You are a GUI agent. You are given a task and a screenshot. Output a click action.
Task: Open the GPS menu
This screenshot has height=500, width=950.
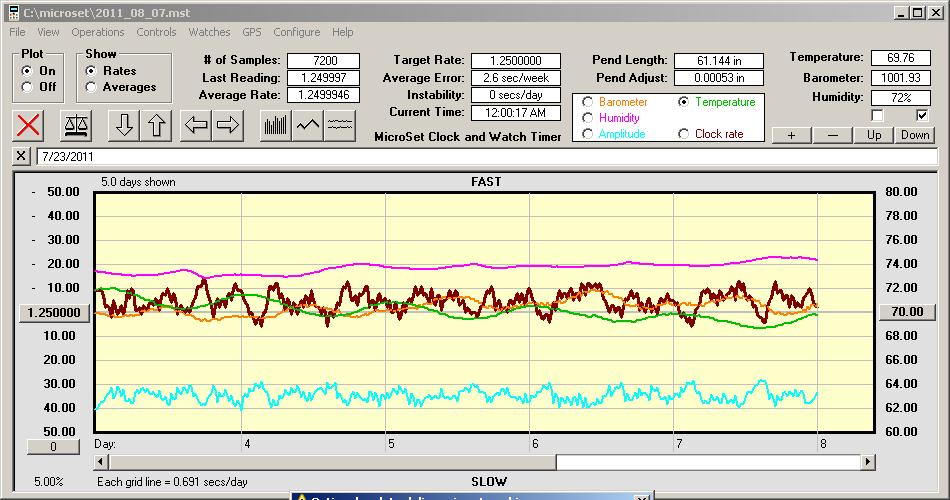[x=252, y=32]
